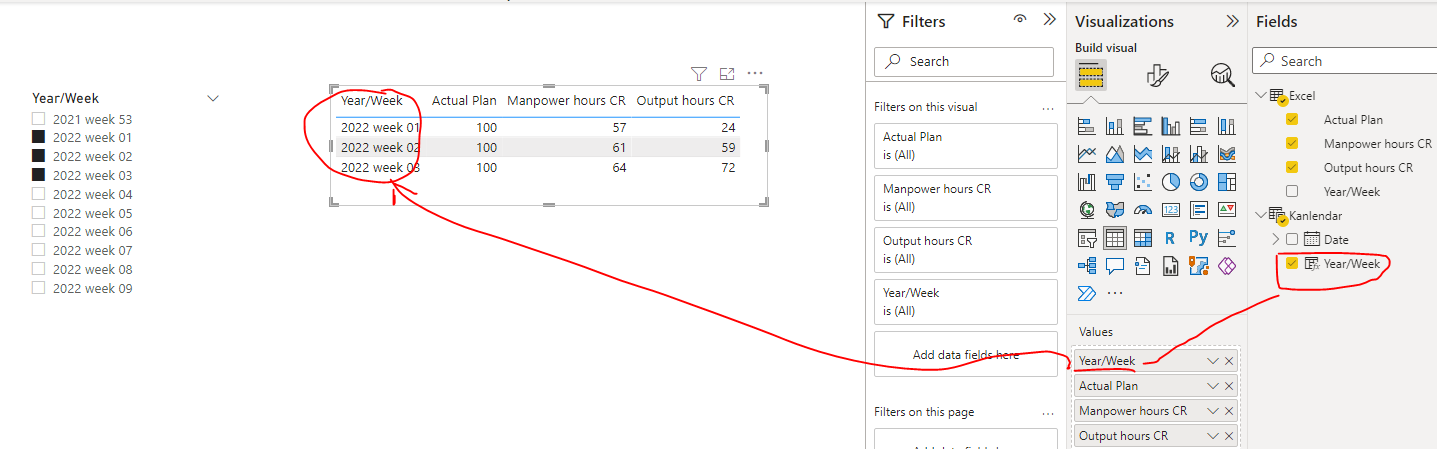The height and width of the screenshot is (449, 1437).
Task: Select the Python visual icon
Action: (x=1199, y=238)
